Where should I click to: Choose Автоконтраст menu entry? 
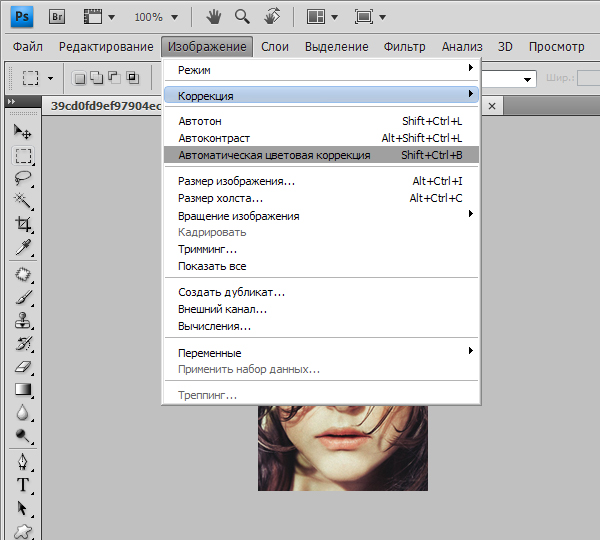pos(321,138)
